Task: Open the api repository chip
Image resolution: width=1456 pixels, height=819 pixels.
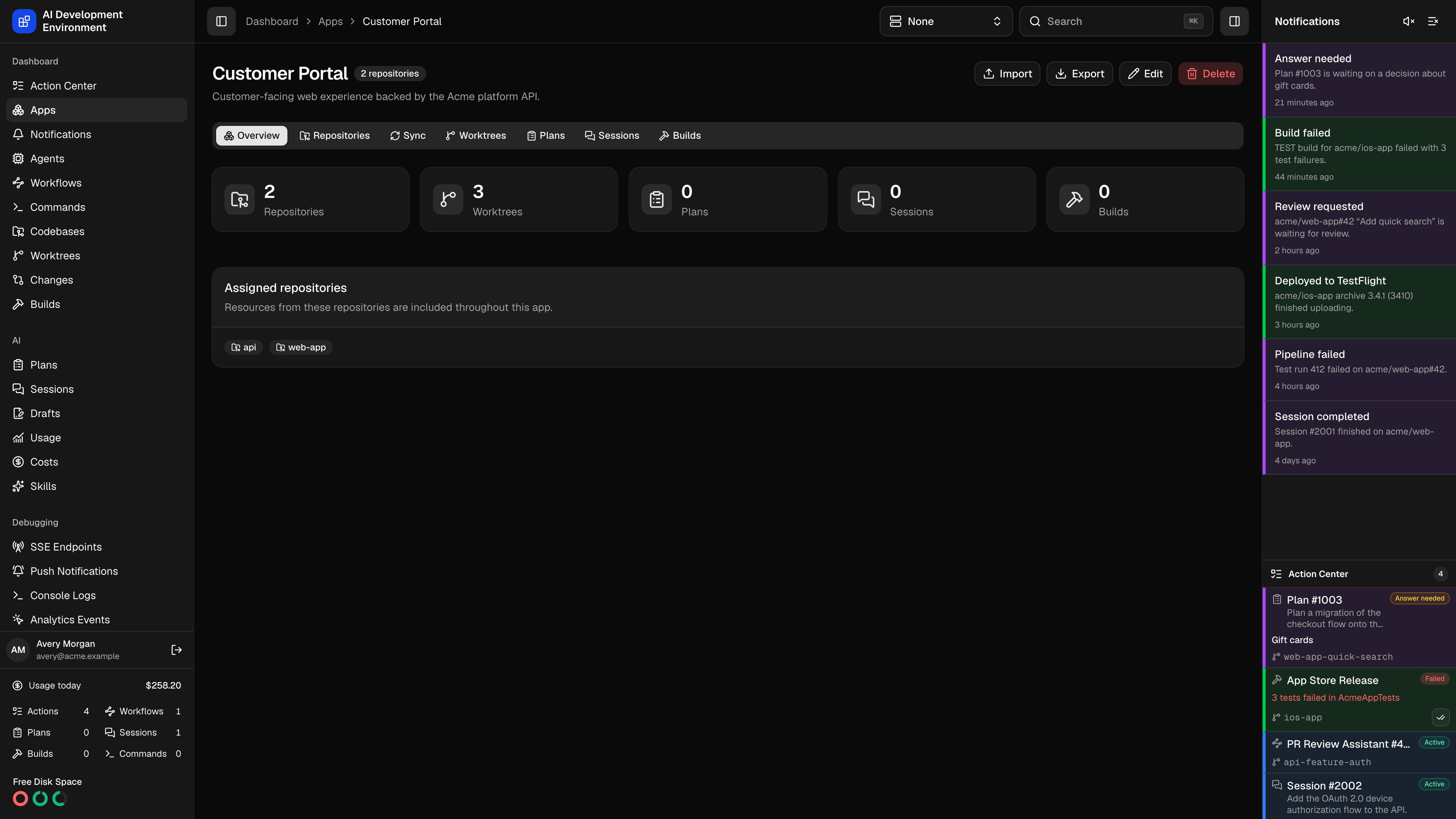Action: pyautogui.click(x=243, y=347)
